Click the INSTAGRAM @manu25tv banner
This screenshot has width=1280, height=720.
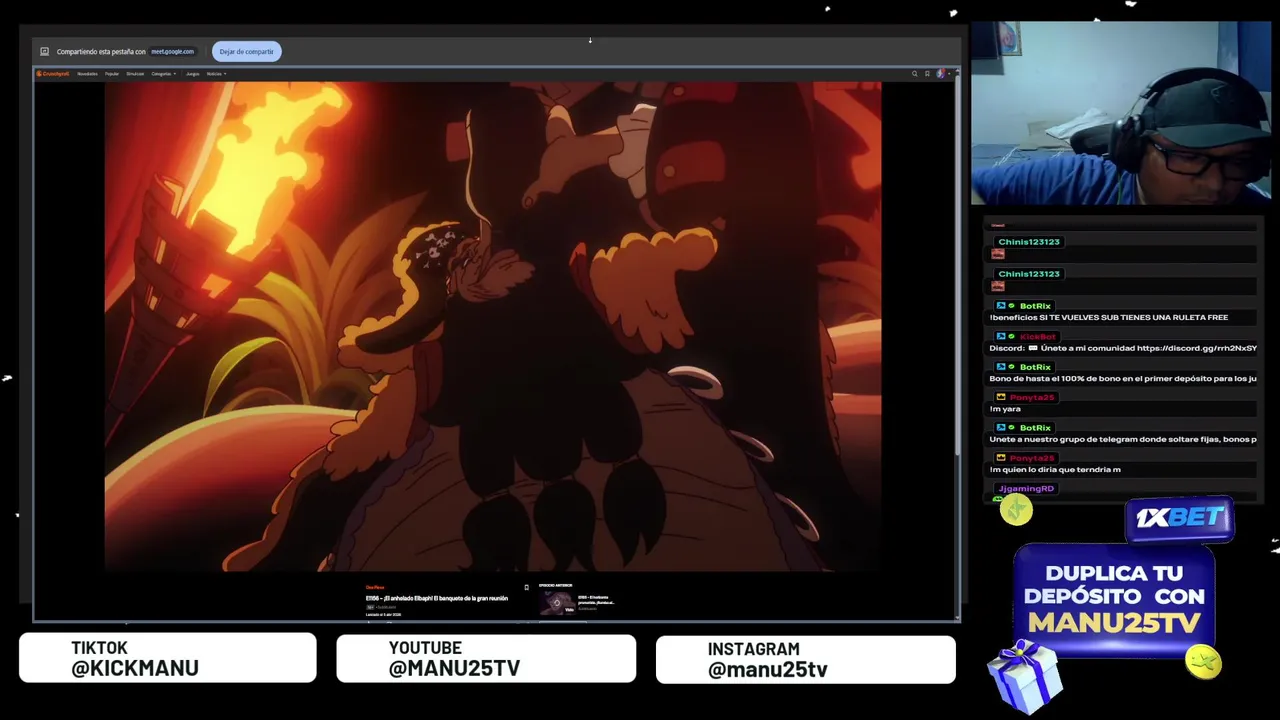805,660
